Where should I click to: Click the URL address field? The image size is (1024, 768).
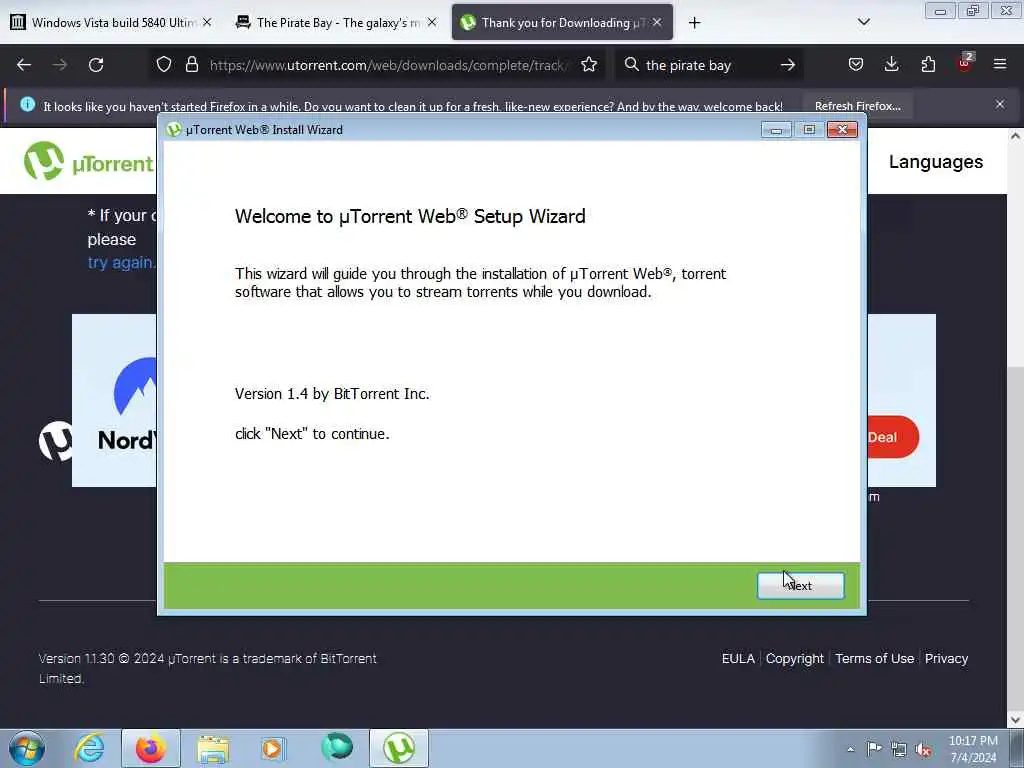389,65
